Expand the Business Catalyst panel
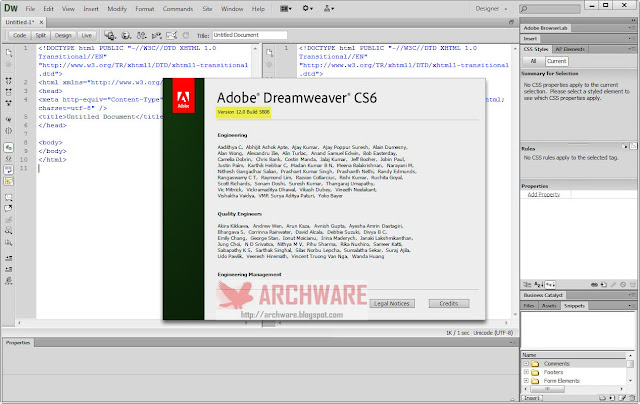This screenshot has height=404, width=640. (543, 295)
